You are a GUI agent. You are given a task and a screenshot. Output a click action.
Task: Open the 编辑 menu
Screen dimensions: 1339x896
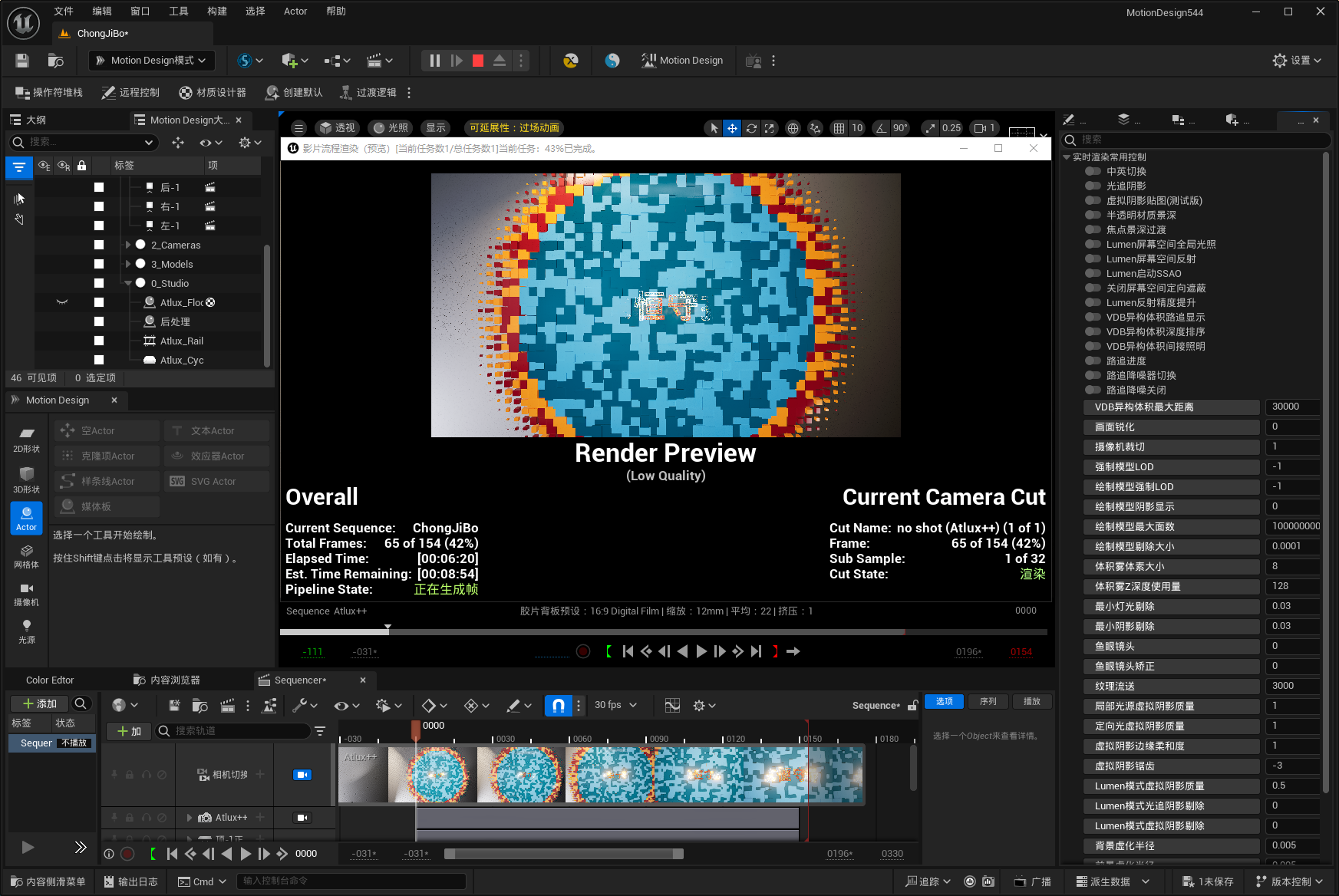(x=102, y=12)
